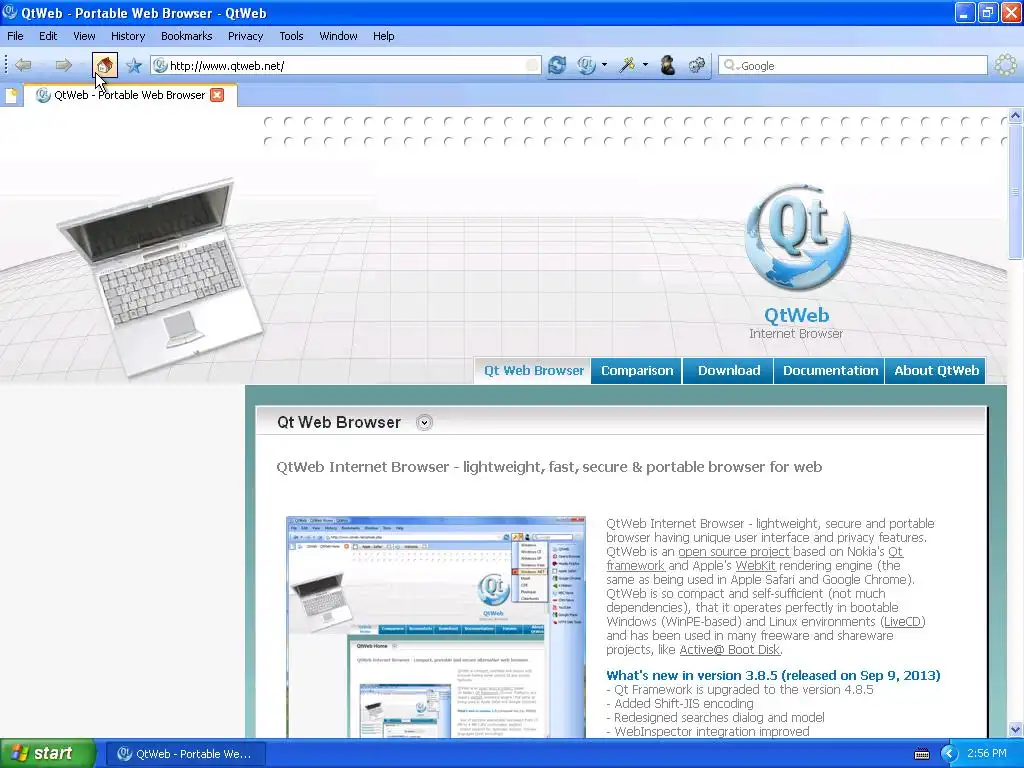The height and width of the screenshot is (768, 1024).
Task: Click the QtWeb title bar application icon
Action: tap(10, 12)
